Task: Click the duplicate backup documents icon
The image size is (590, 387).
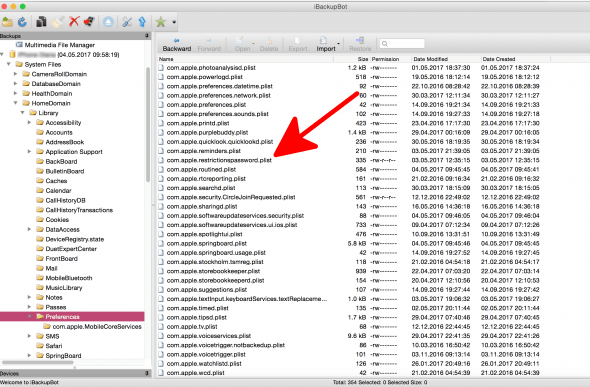Action: [41, 22]
